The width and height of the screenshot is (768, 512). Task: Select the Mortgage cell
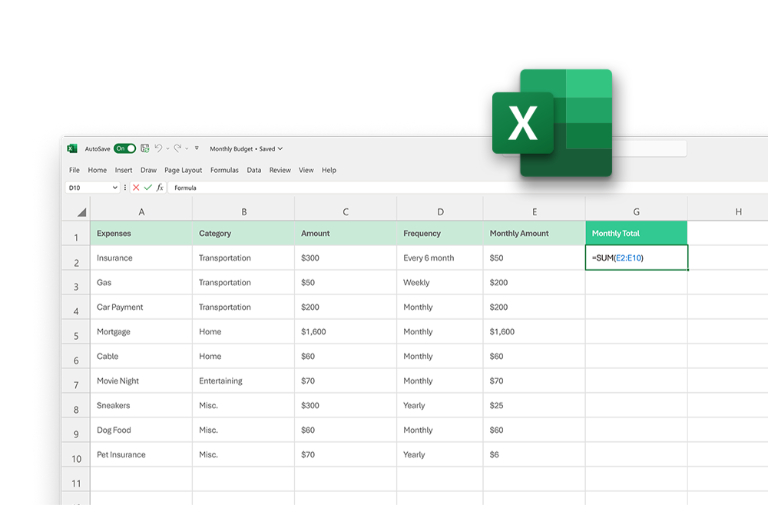click(x=142, y=332)
